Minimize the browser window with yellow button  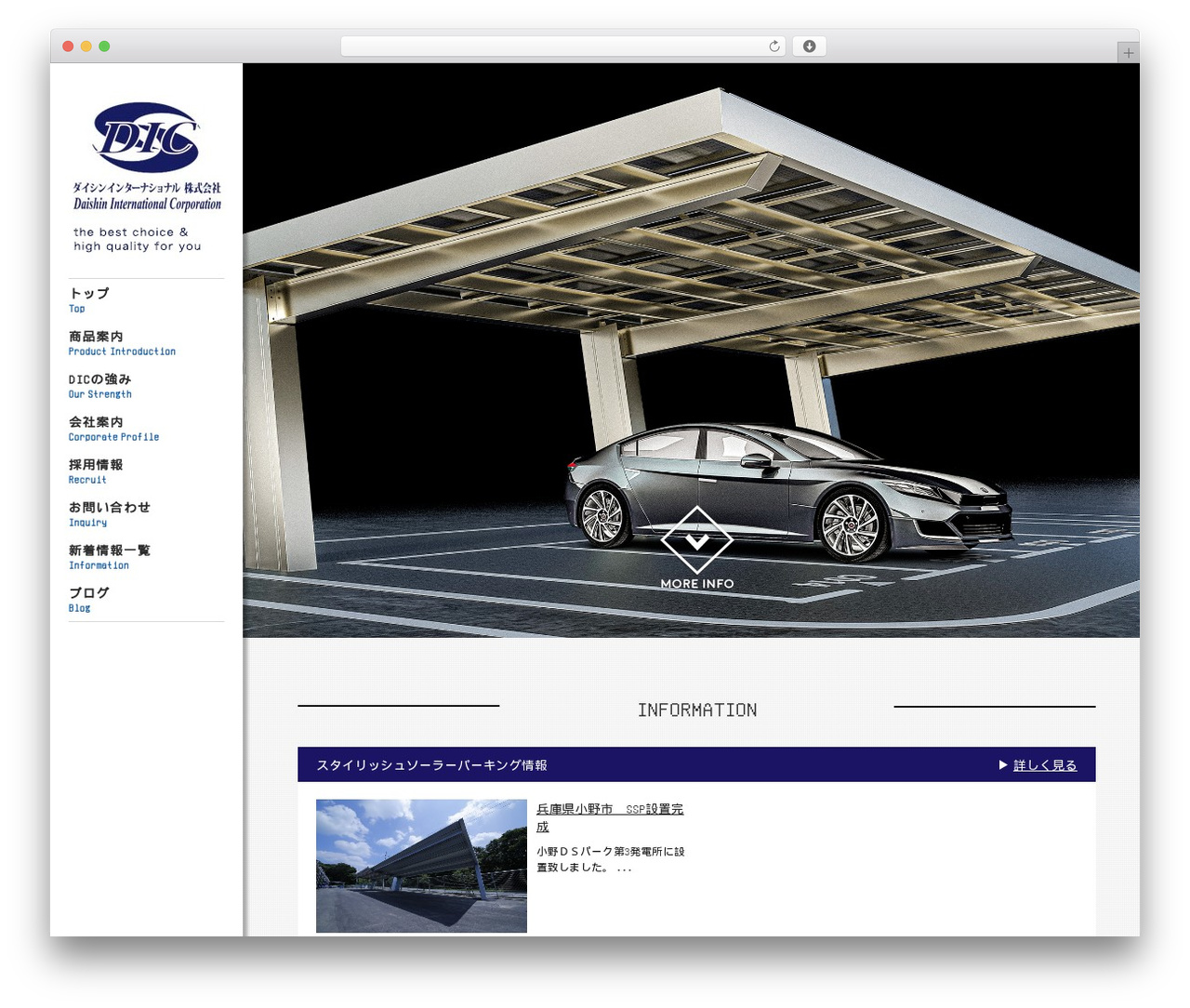coord(86,46)
